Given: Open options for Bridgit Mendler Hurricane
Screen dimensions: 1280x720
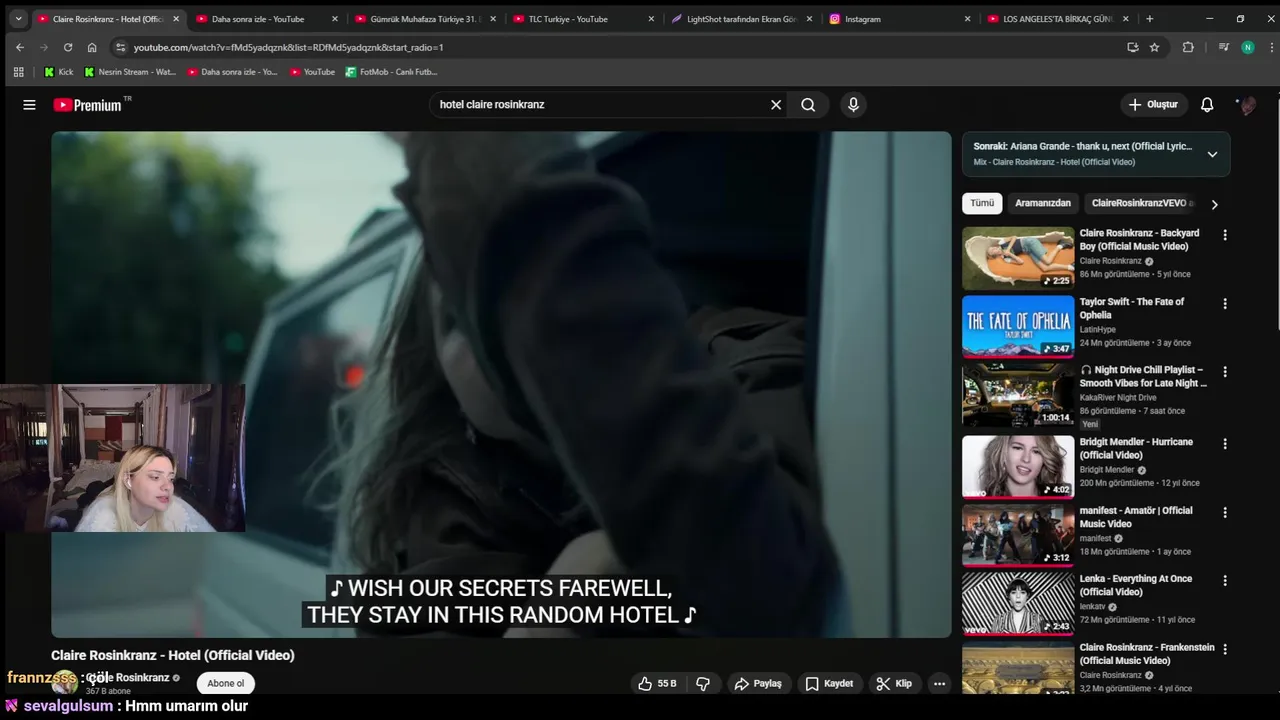Looking at the screenshot, I should tap(1224, 443).
